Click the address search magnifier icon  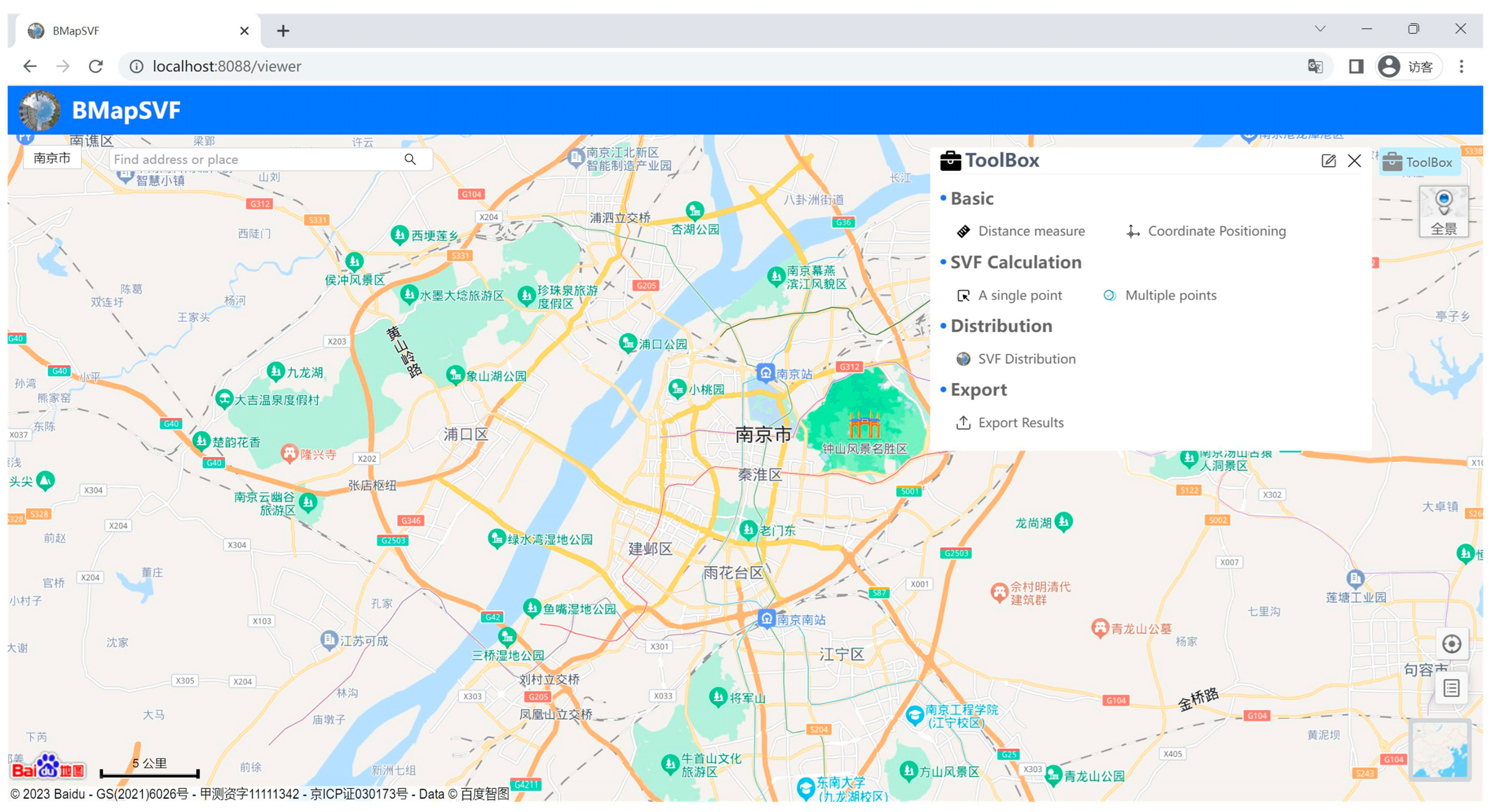(x=410, y=159)
